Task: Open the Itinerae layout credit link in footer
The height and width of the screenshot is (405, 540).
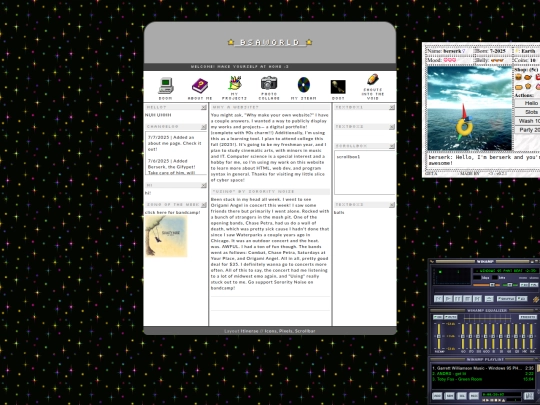Action: coord(249,331)
